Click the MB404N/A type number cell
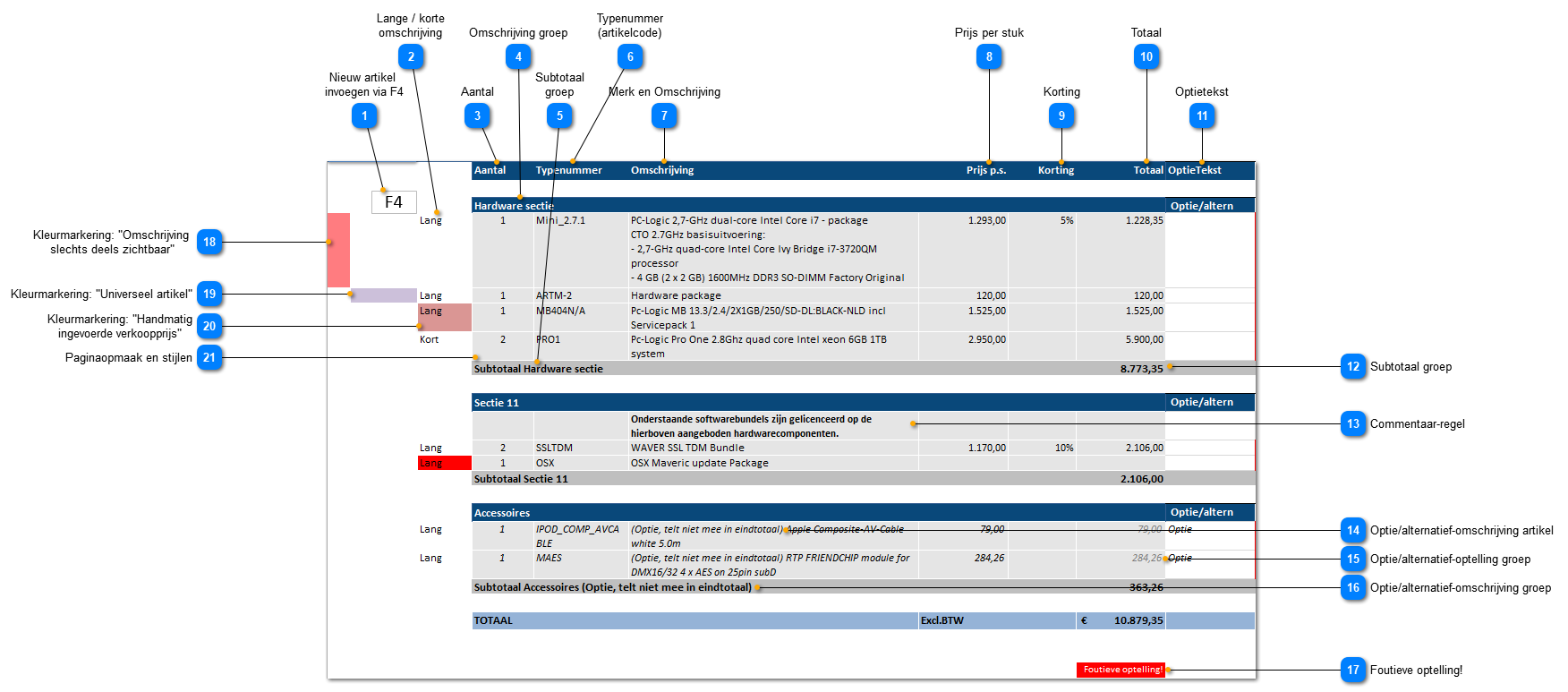Viewport: 1568px width, 692px height. (x=560, y=311)
